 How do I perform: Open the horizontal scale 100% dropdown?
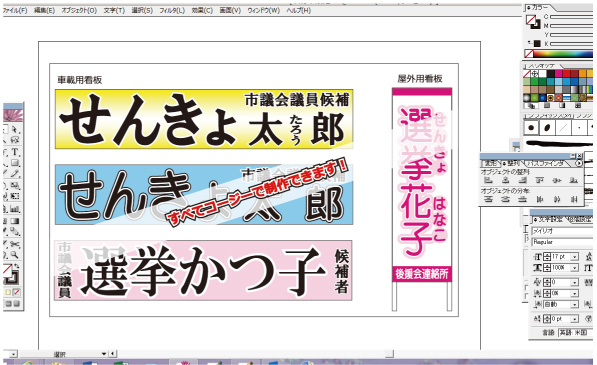pyautogui.click(x=574, y=268)
